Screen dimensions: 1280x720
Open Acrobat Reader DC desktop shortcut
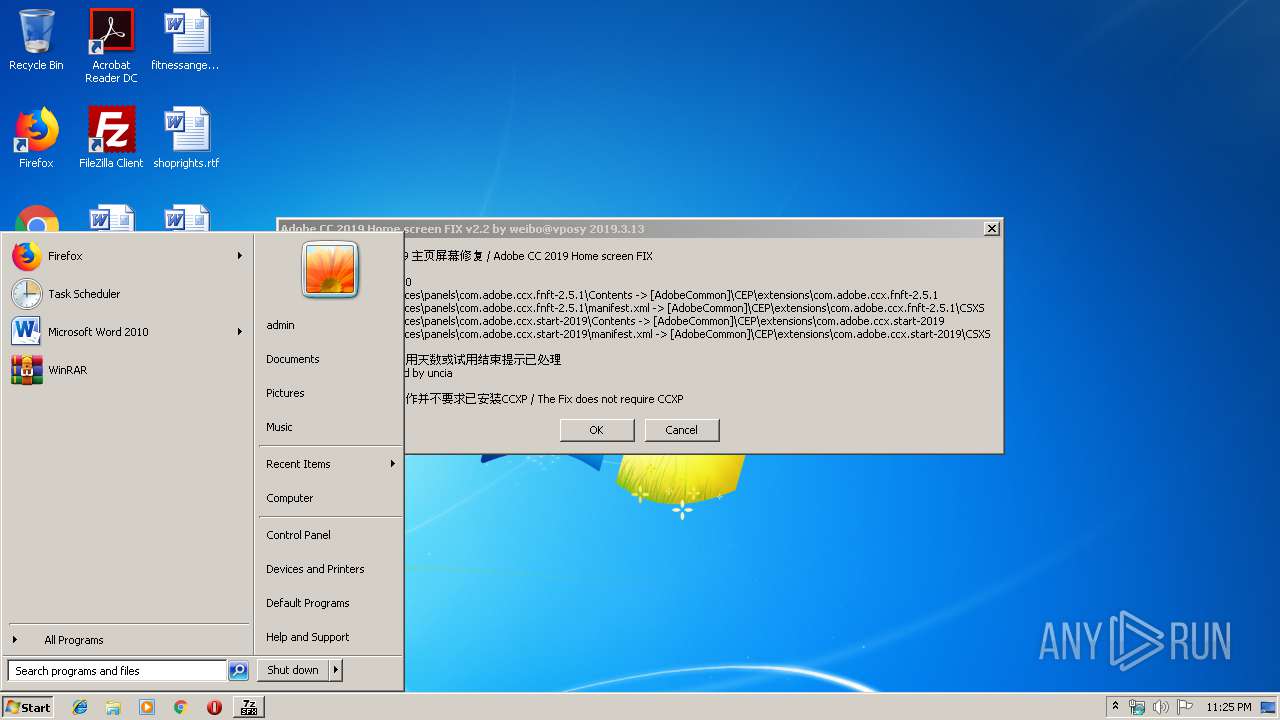point(111,45)
